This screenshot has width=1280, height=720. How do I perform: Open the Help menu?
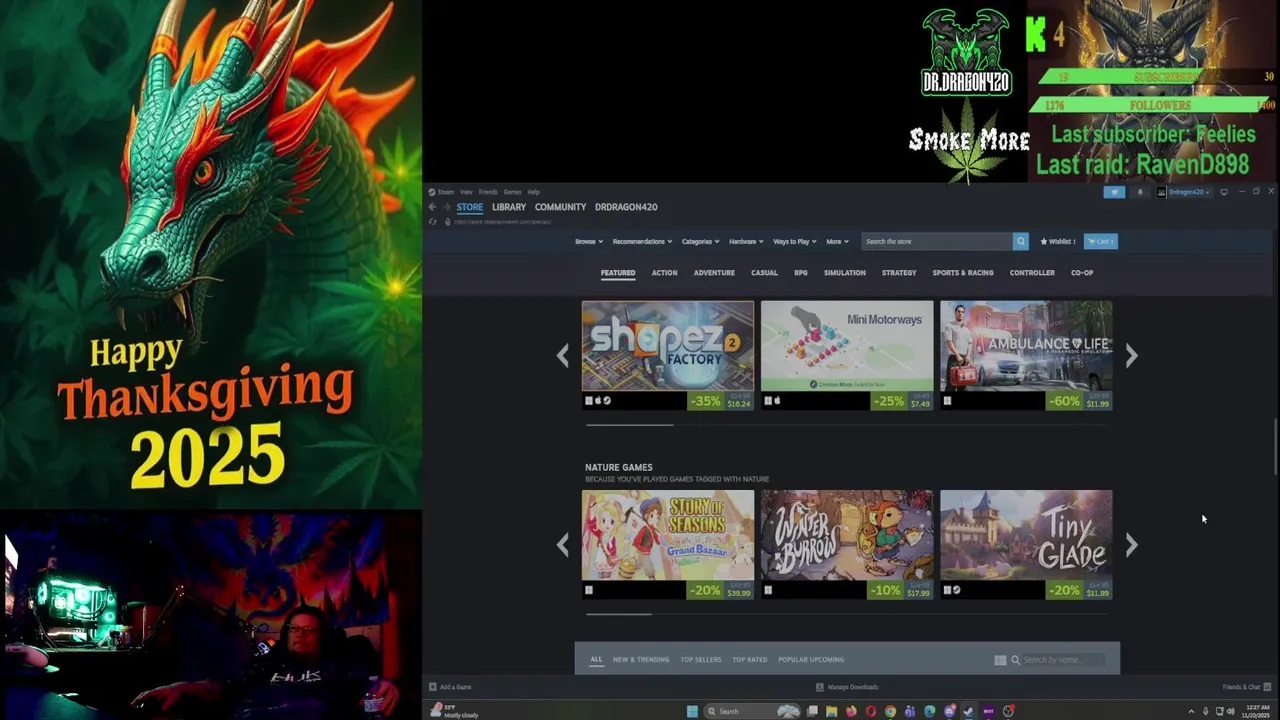[534, 192]
